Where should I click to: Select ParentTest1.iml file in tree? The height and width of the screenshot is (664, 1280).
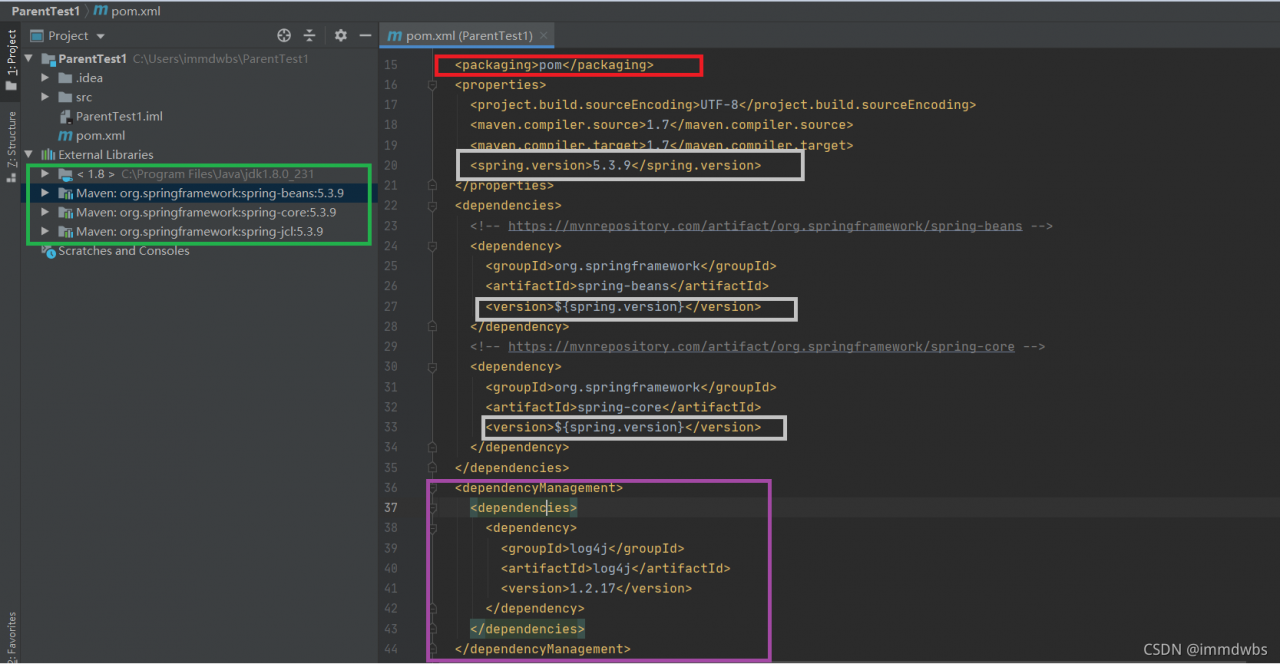tap(118, 116)
